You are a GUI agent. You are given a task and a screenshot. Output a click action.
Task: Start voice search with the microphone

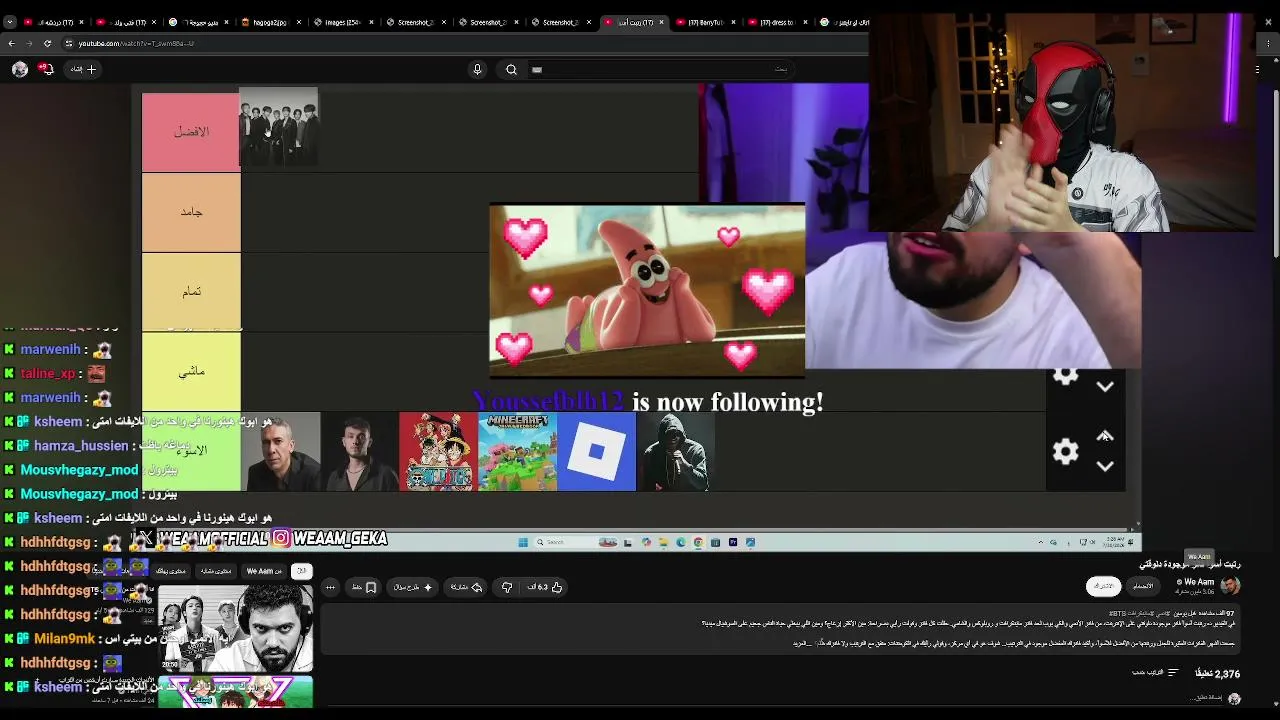tap(477, 69)
